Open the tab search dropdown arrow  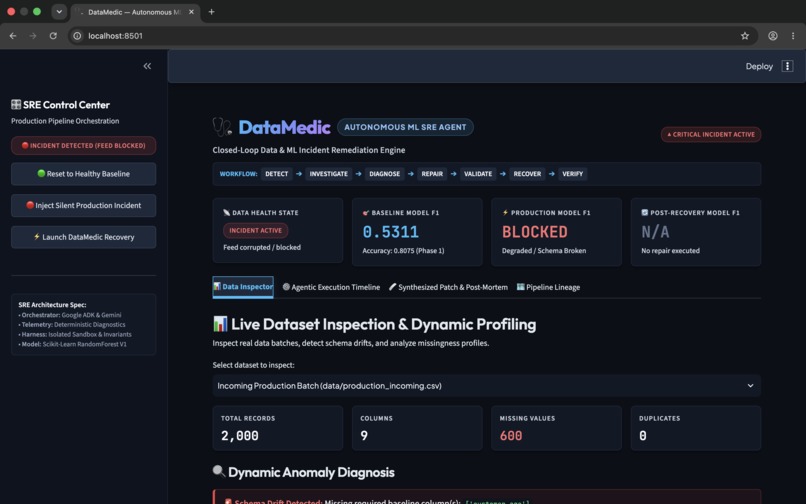click(x=59, y=12)
